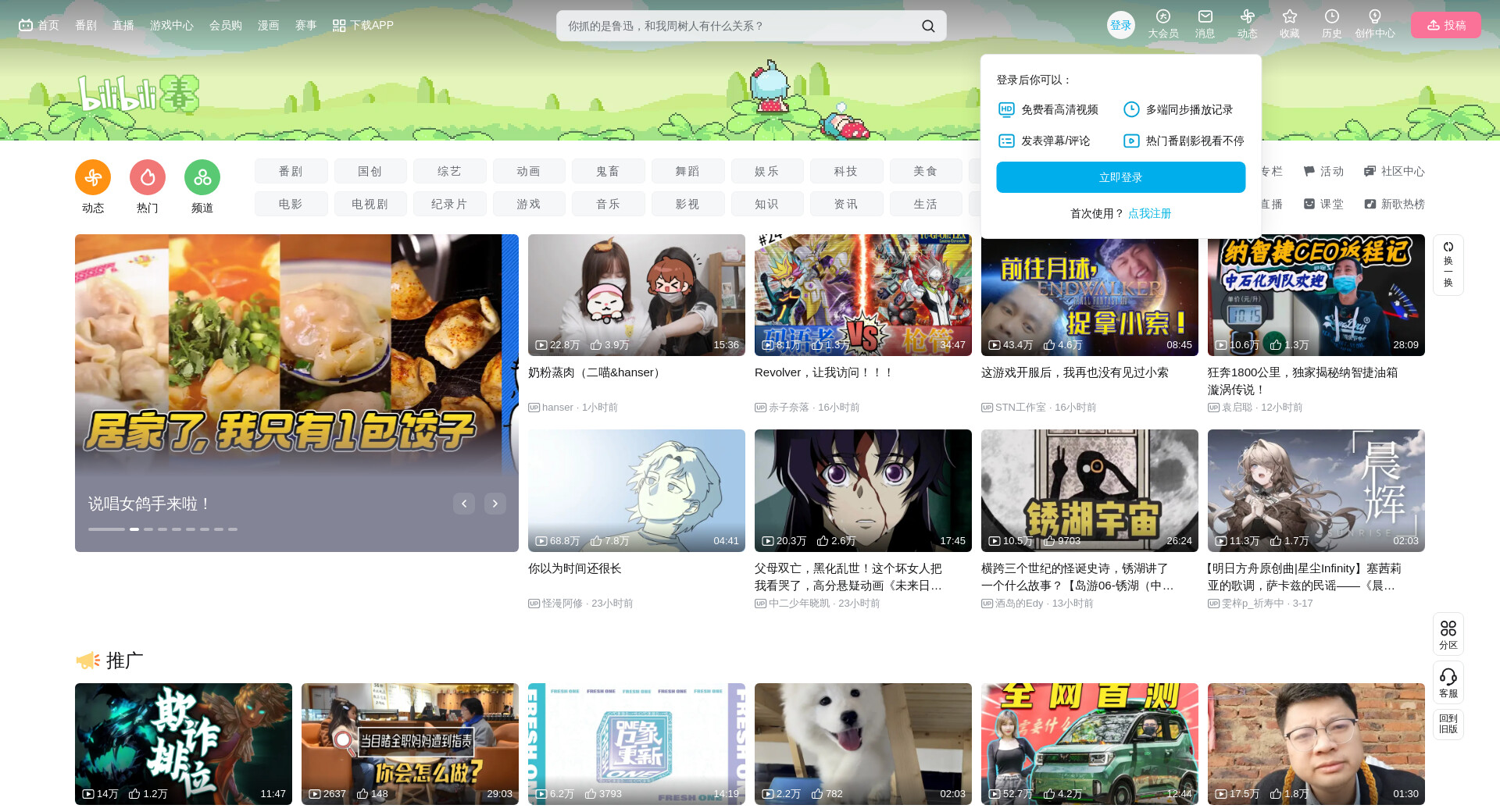Click the 立即登录 button
Viewport: 1500px width, 812px height.
tap(1121, 177)
